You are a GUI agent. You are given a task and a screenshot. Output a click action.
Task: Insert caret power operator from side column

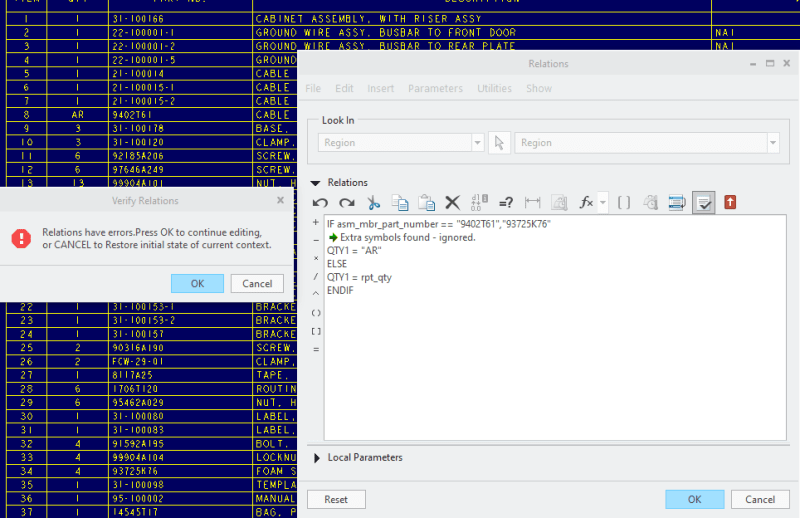tap(316, 293)
